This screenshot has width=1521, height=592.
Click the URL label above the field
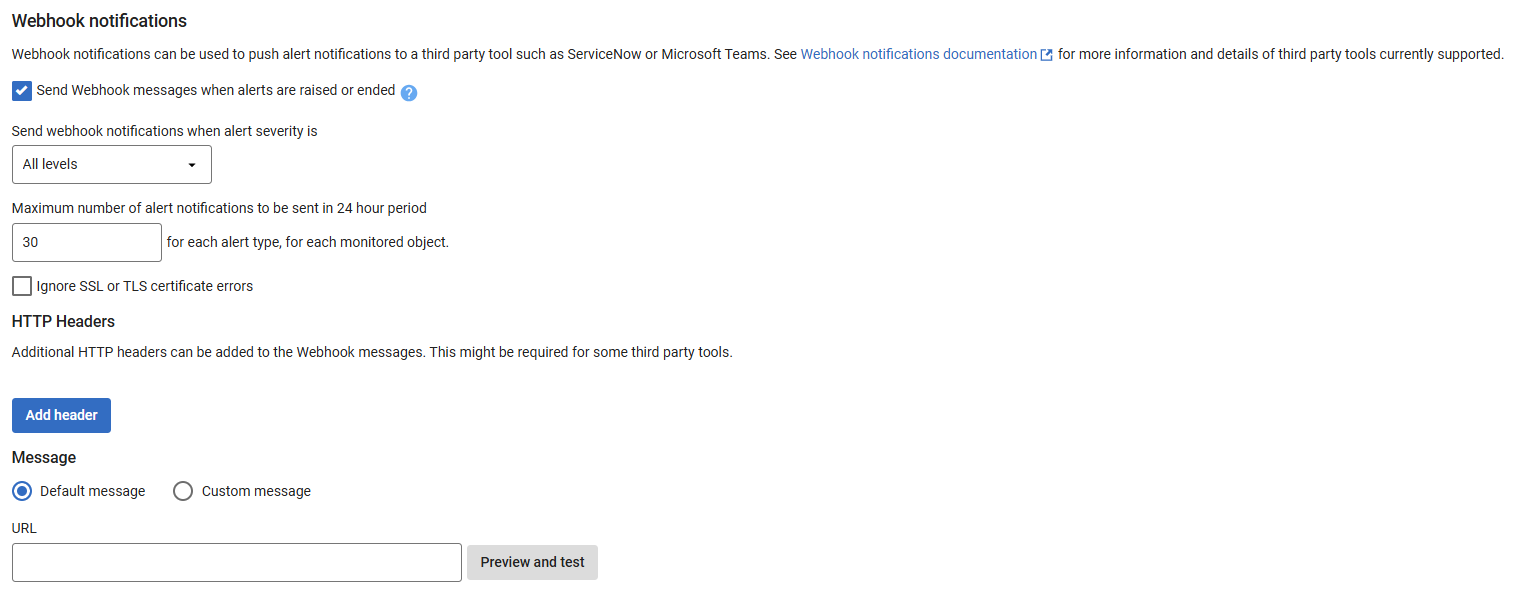click(x=24, y=528)
